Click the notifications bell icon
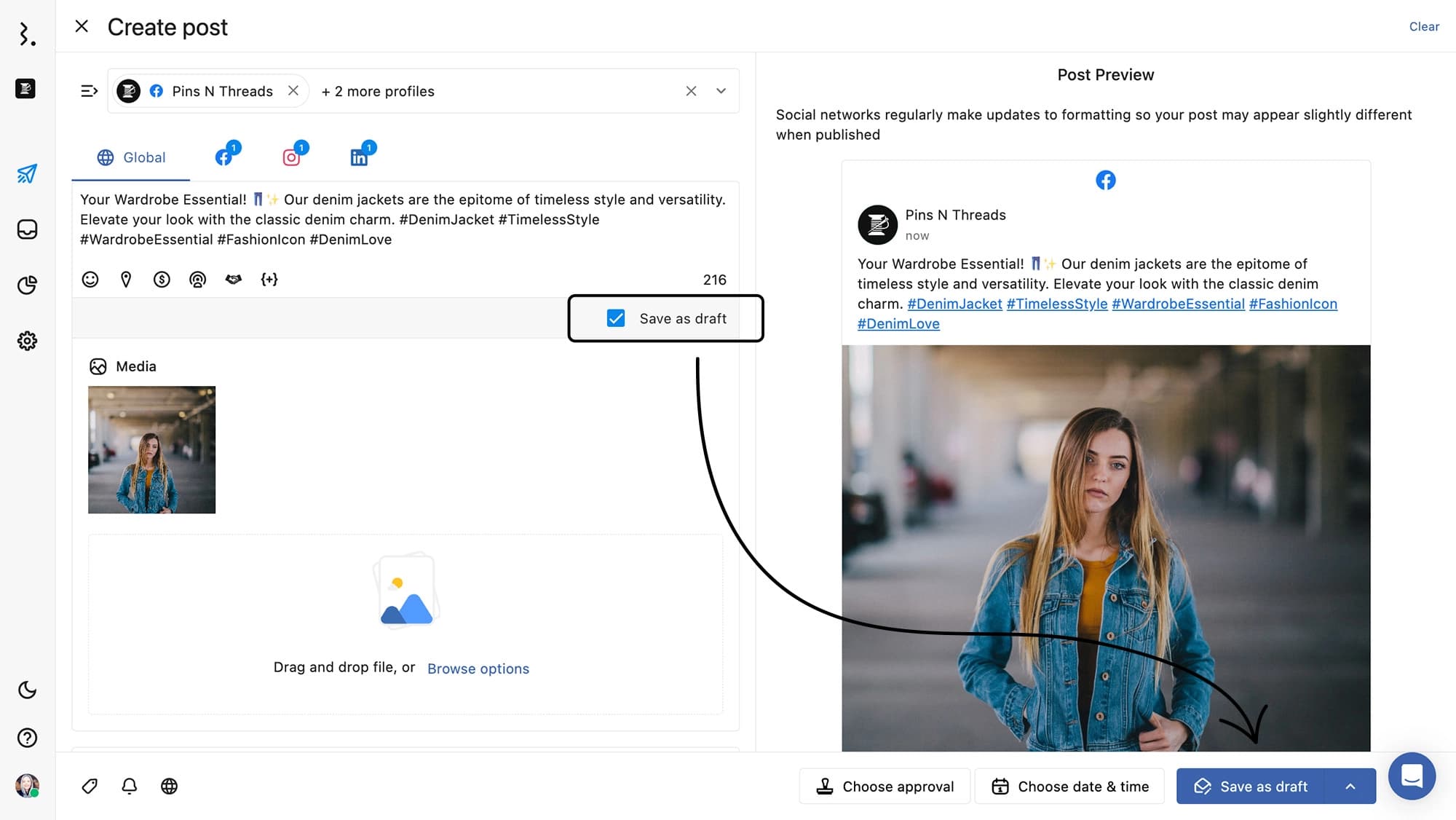 131,786
